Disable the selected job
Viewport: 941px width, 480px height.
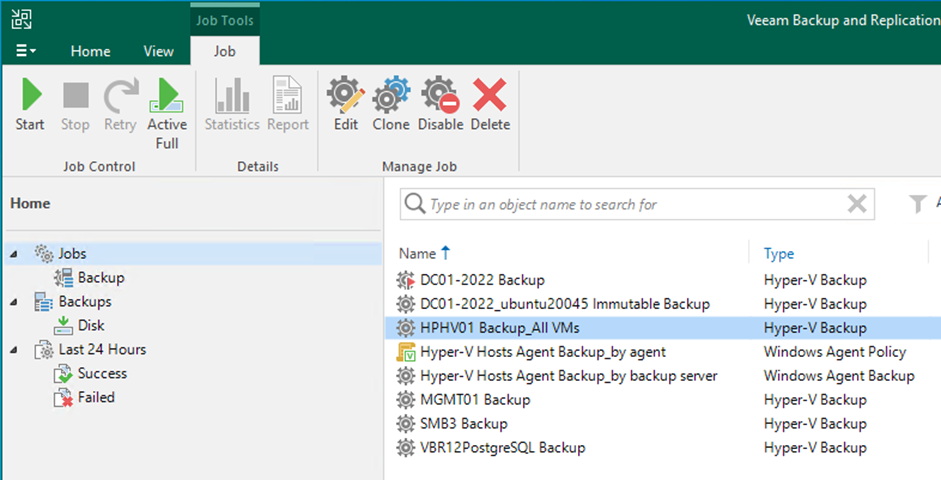tap(440, 104)
